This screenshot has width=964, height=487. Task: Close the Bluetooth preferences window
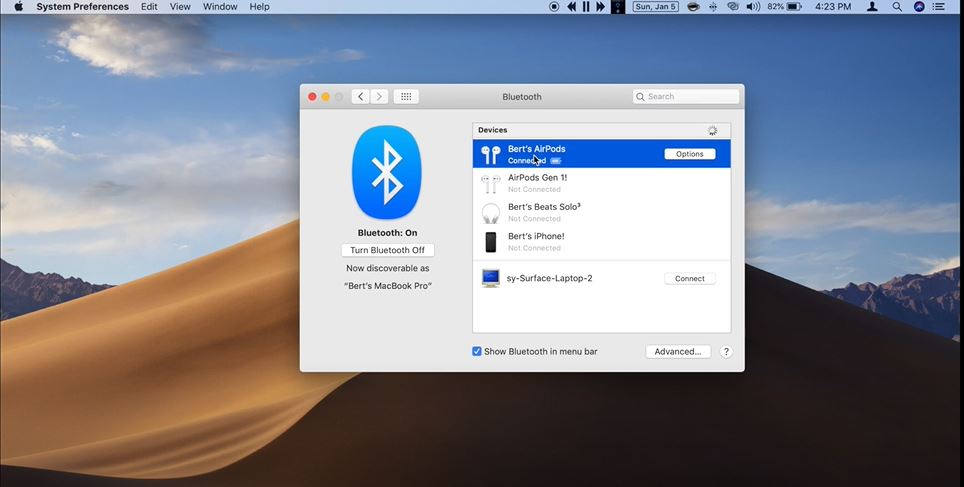click(x=312, y=97)
